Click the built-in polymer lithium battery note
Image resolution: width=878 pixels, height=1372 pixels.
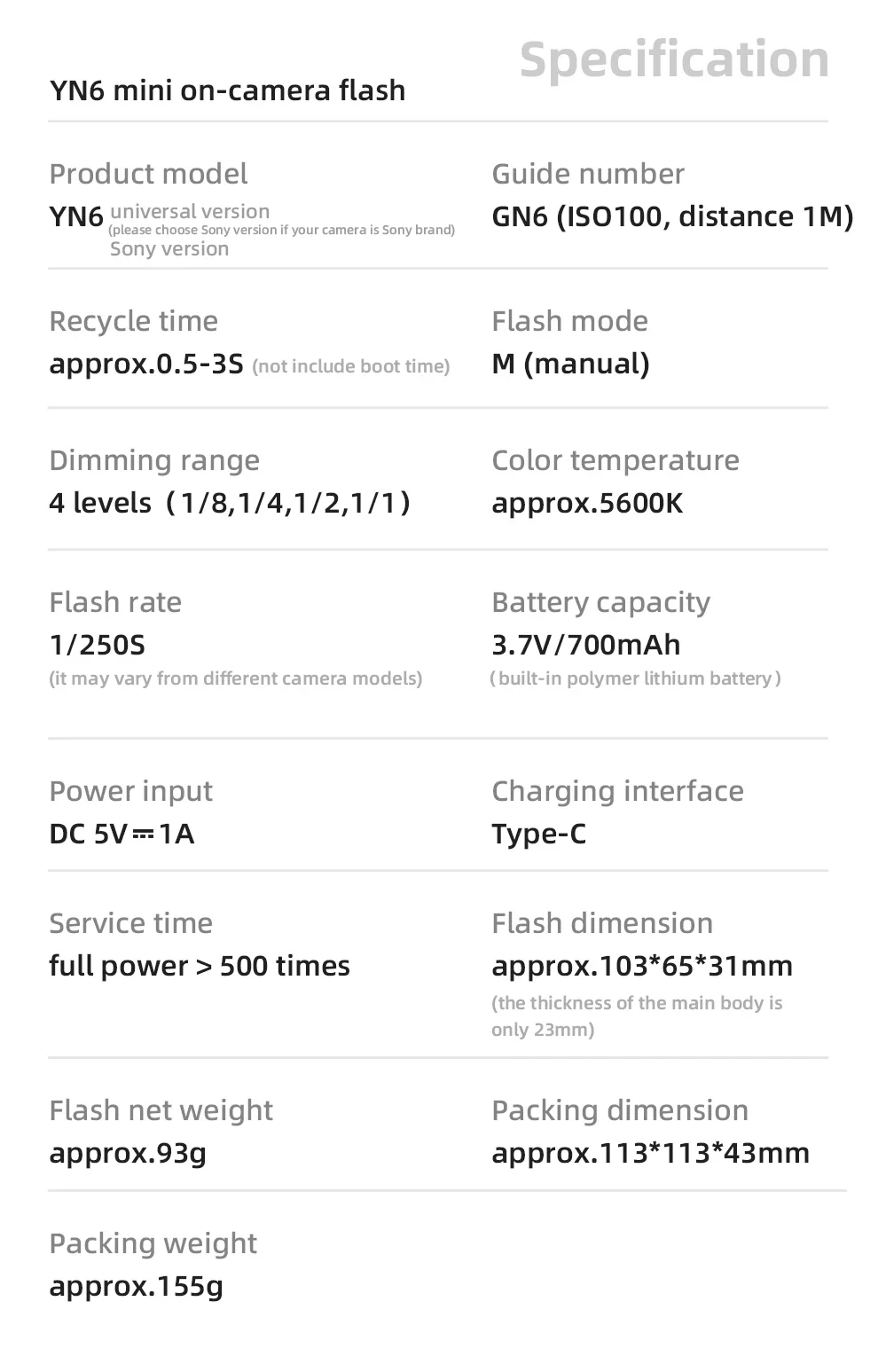coord(636,679)
